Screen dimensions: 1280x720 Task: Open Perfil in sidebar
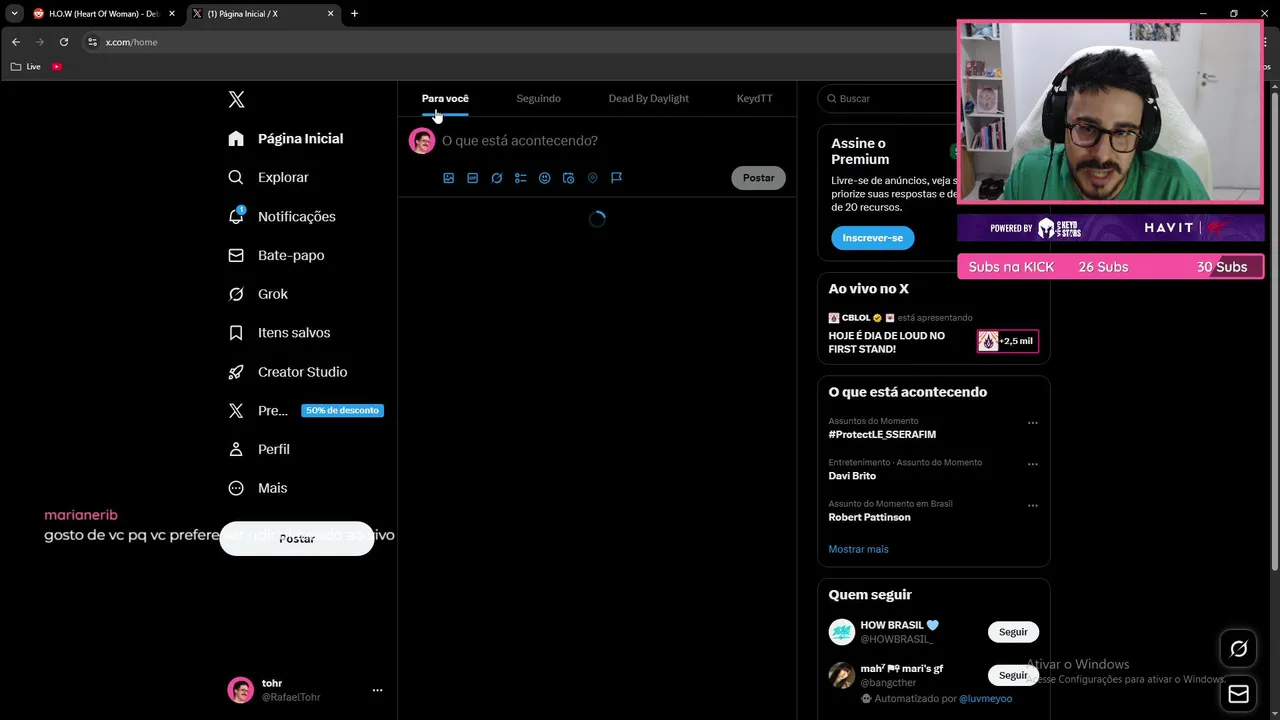click(x=260, y=449)
